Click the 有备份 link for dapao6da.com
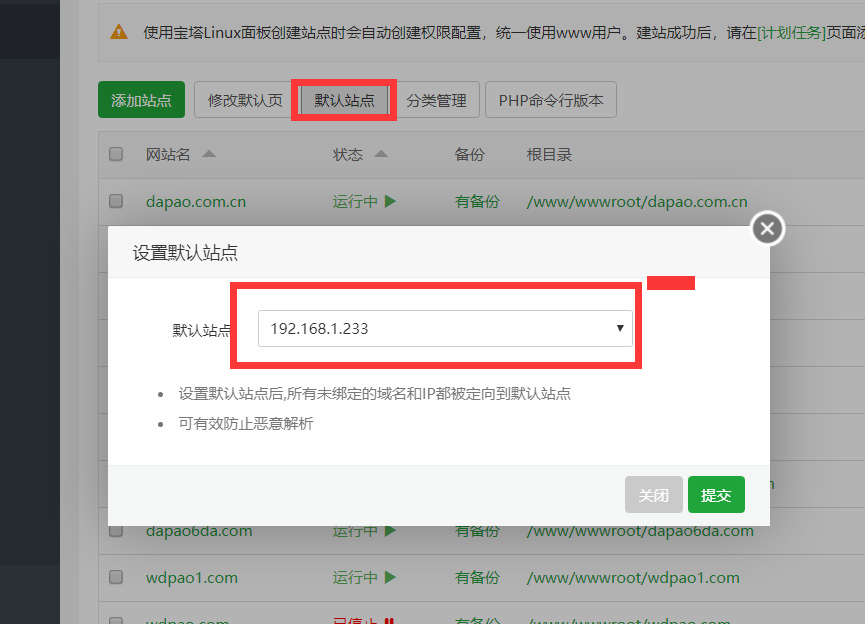 pos(477,530)
